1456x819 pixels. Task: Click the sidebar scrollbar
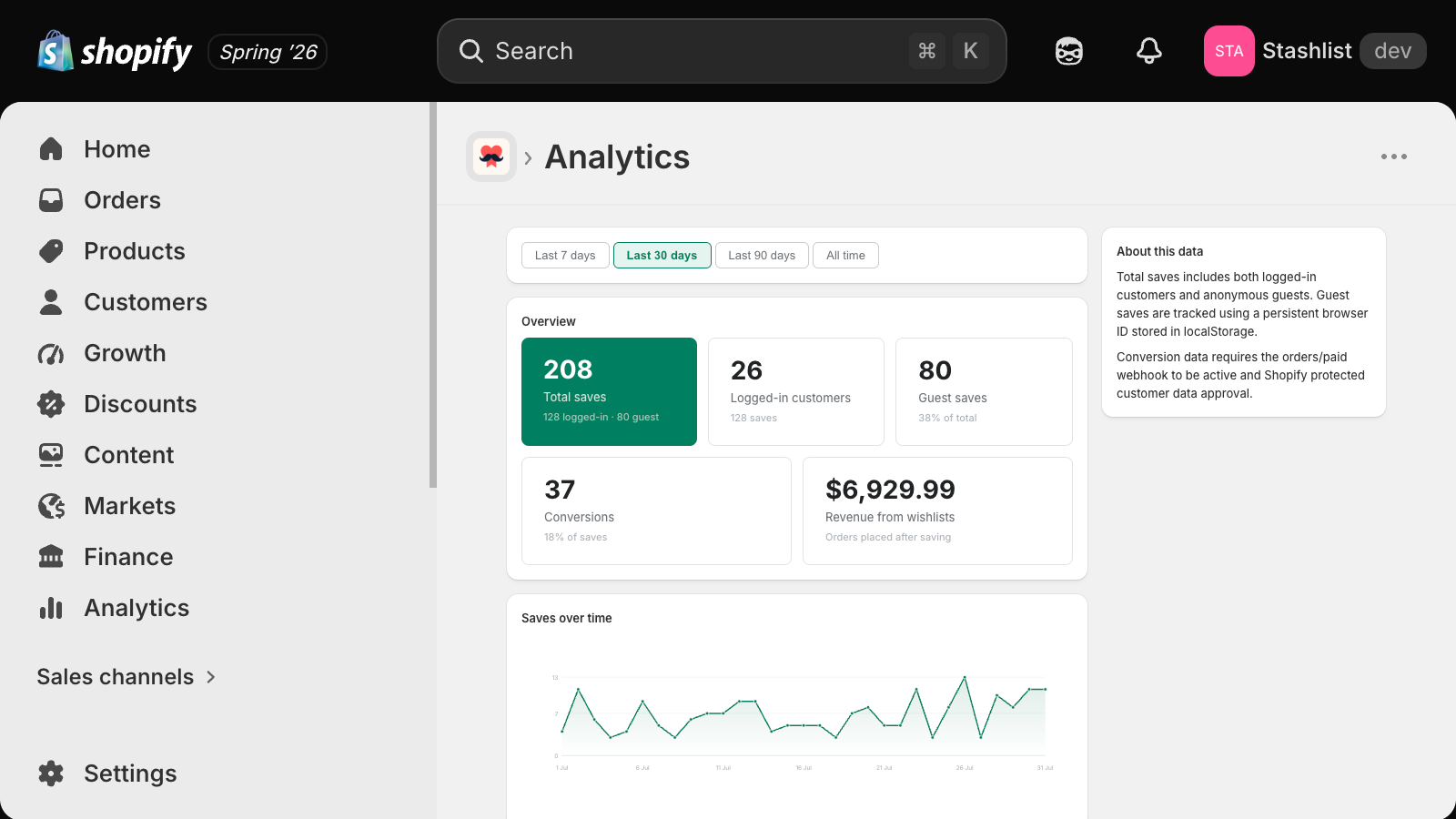(x=433, y=295)
